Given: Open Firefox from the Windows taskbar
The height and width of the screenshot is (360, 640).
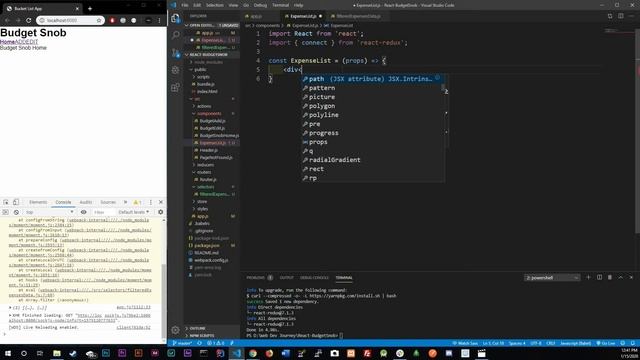Looking at the screenshot, I should (x=269, y=353).
